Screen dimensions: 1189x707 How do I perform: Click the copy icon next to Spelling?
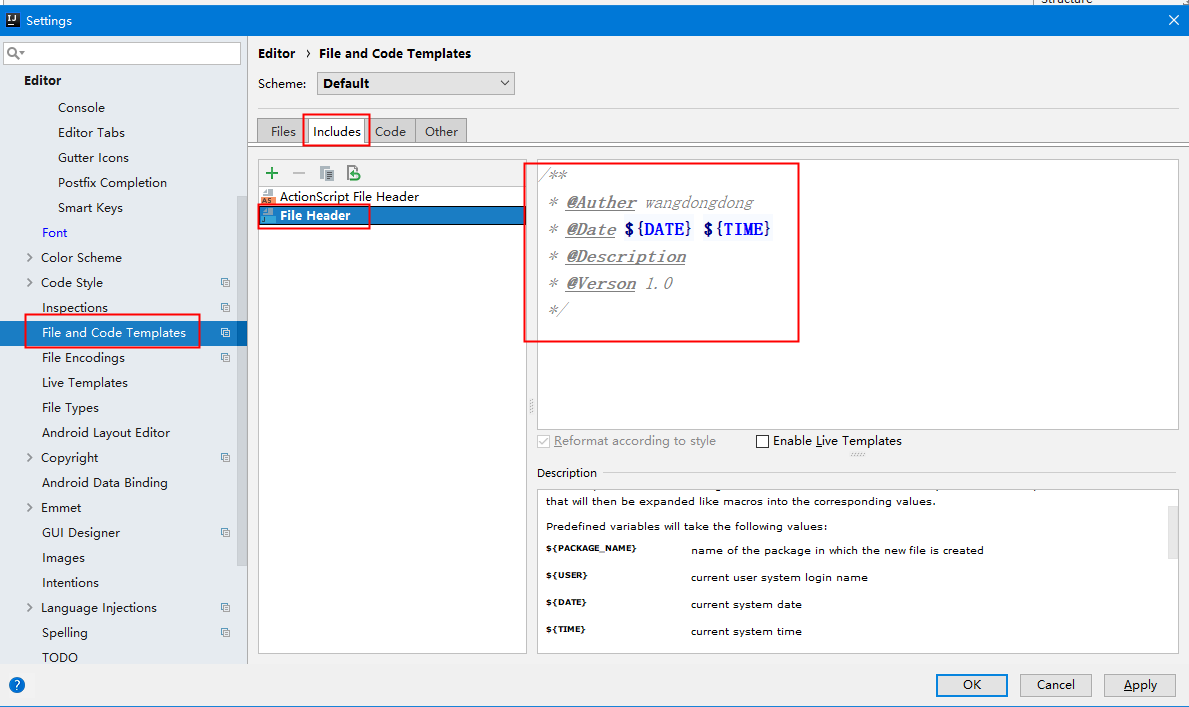[225, 633]
